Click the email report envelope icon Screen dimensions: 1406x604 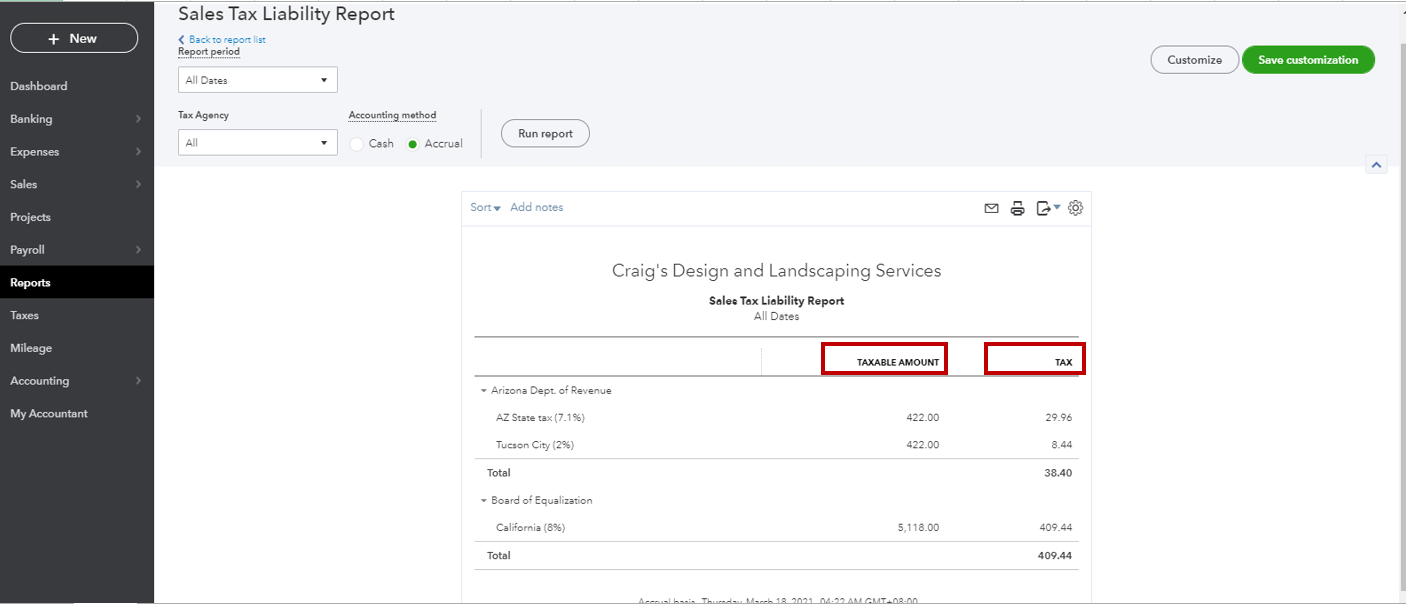(x=991, y=208)
